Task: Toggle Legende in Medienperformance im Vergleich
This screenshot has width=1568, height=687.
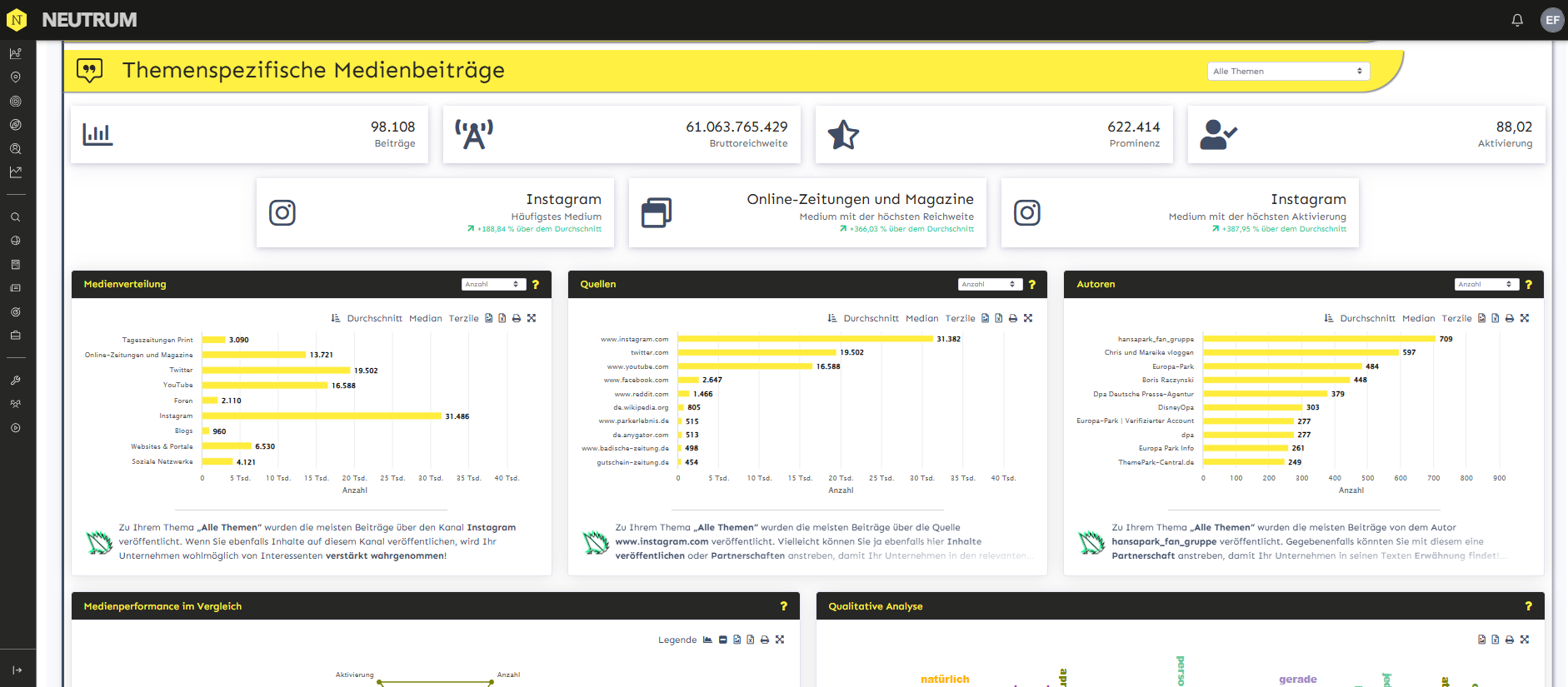Action: coord(677,640)
